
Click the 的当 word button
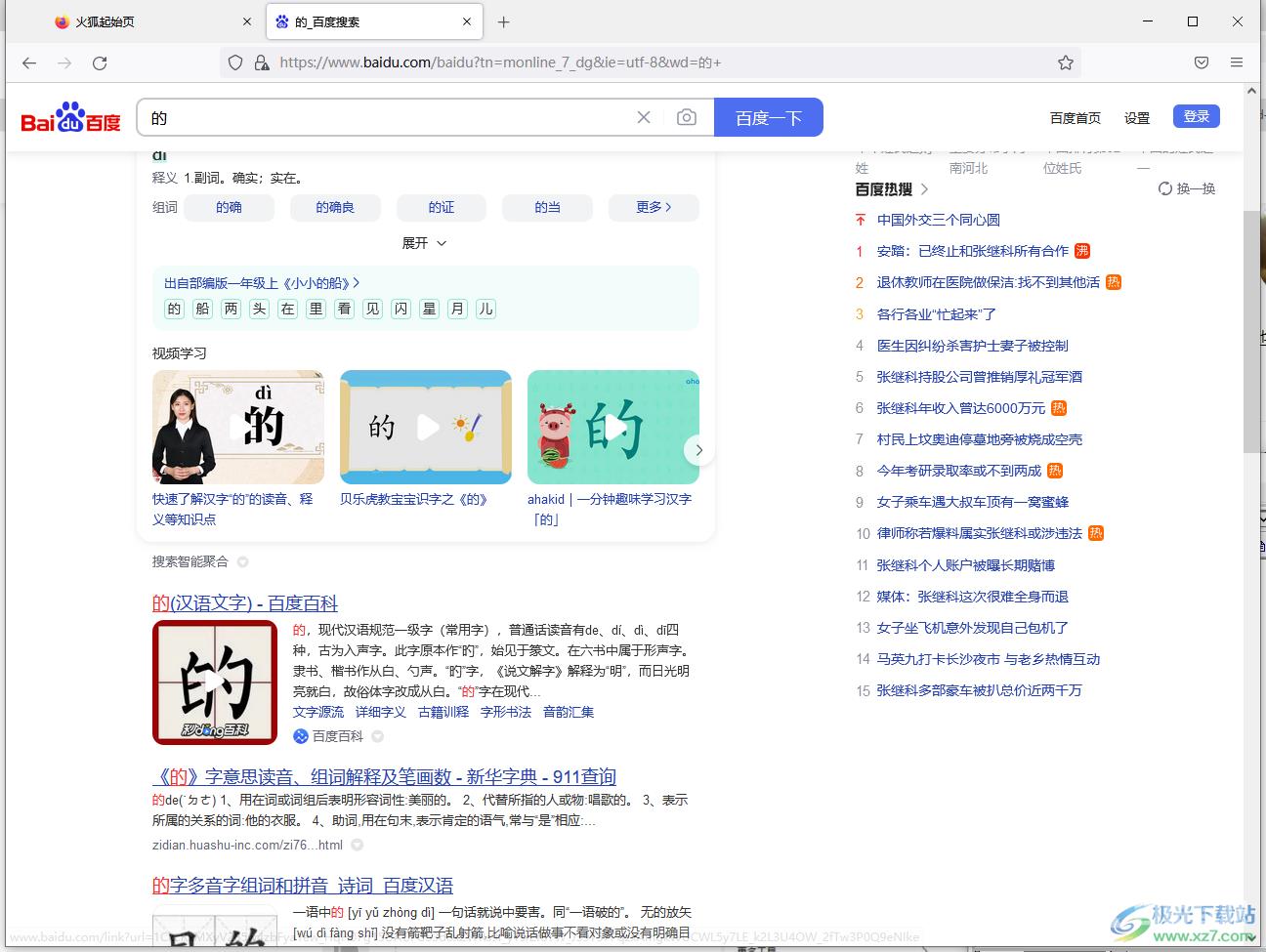coord(548,207)
